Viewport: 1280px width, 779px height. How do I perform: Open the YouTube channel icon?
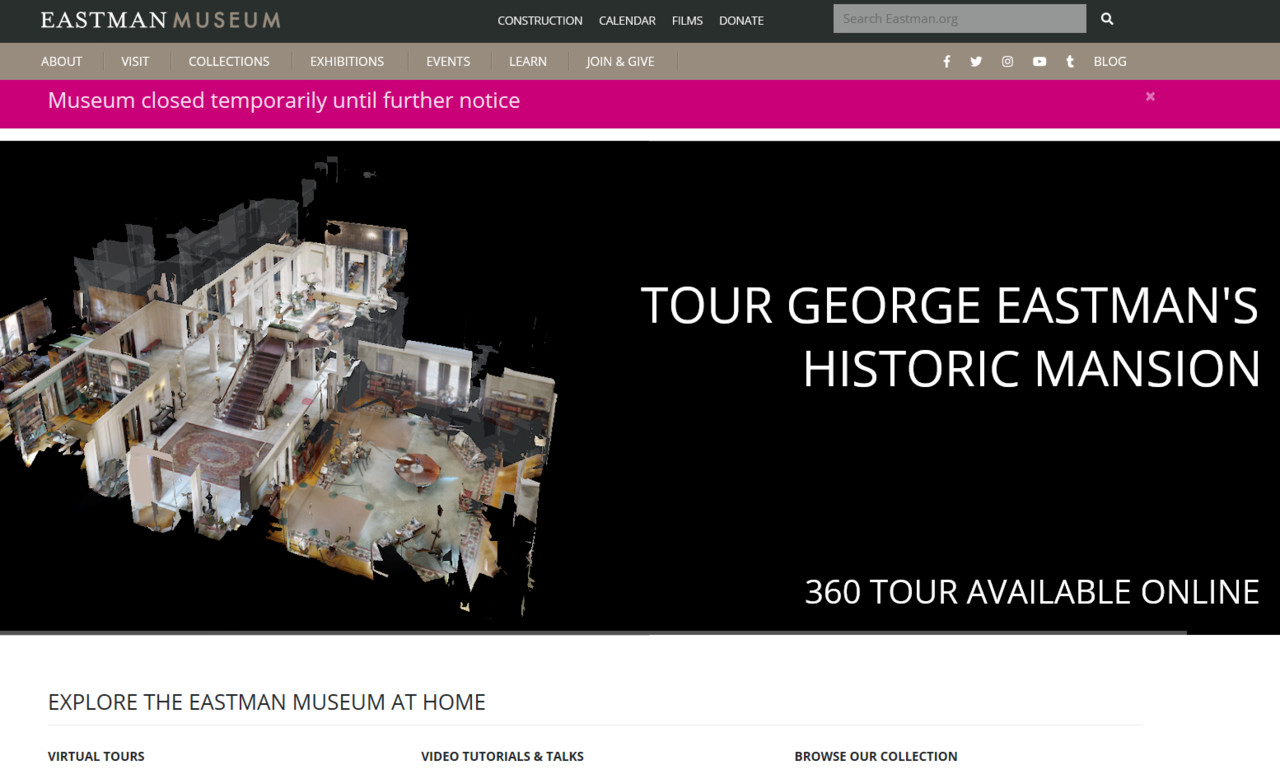[x=1039, y=61]
